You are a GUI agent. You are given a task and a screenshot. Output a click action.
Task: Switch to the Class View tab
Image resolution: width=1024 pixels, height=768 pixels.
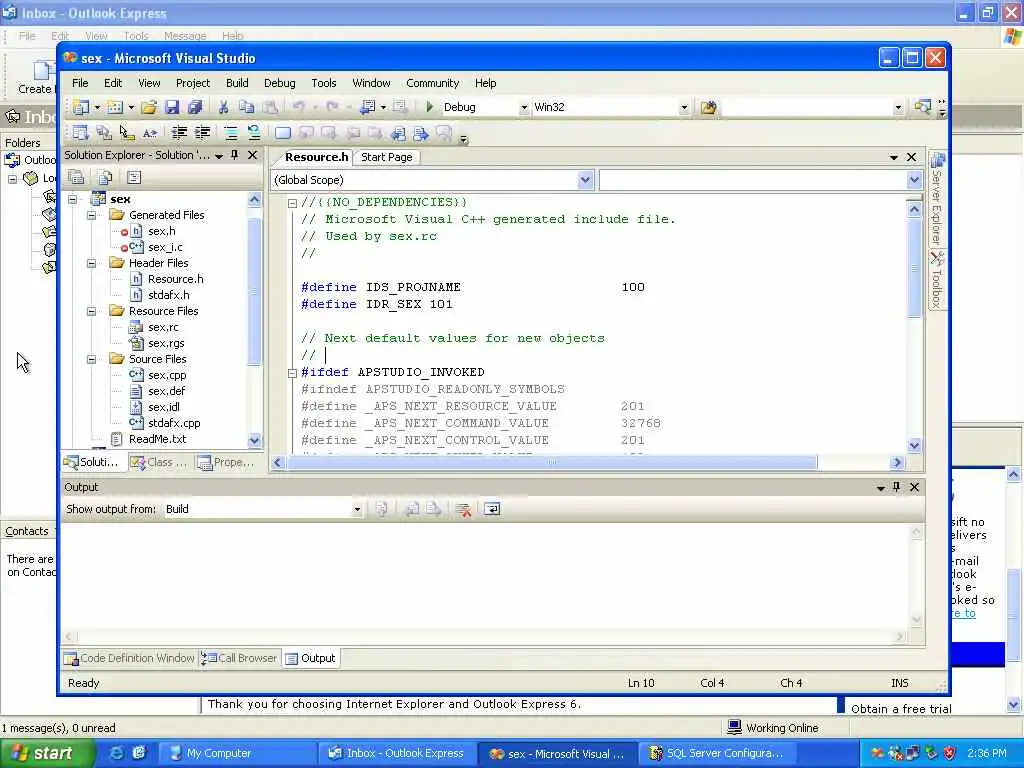click(x=159, y=462)
